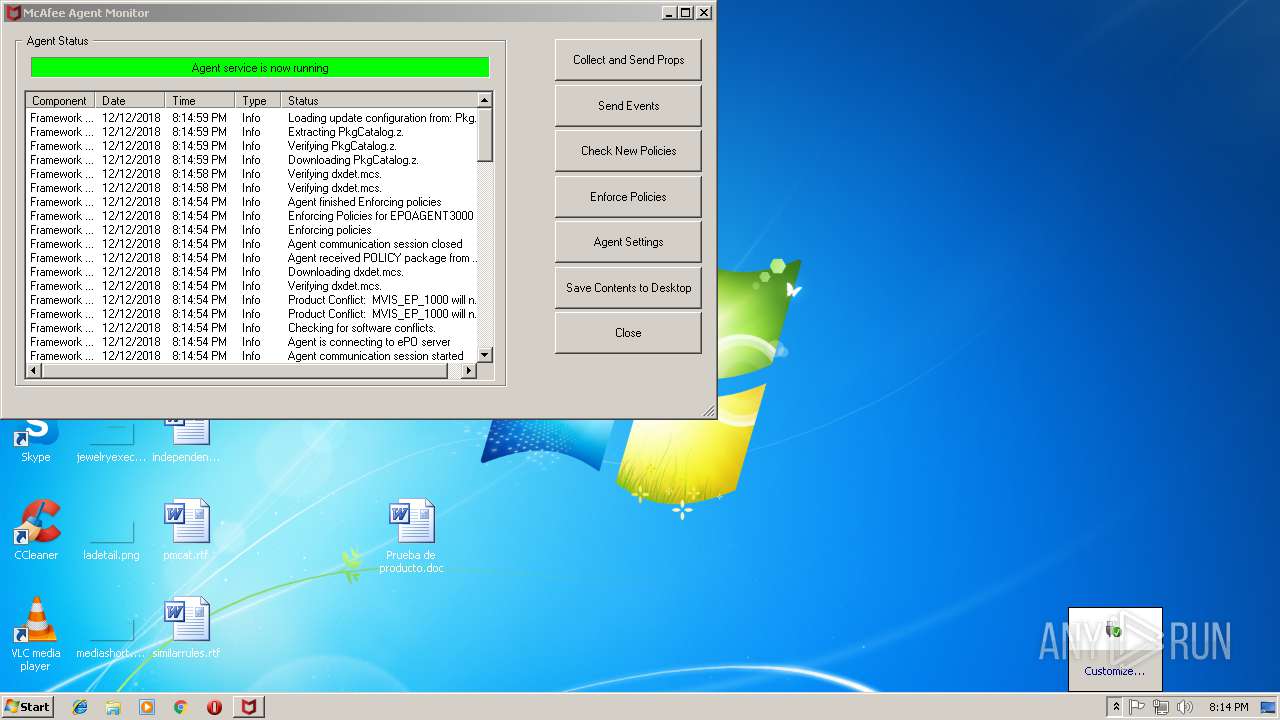Open Google Chrome from taskbar

coord(181,707)
